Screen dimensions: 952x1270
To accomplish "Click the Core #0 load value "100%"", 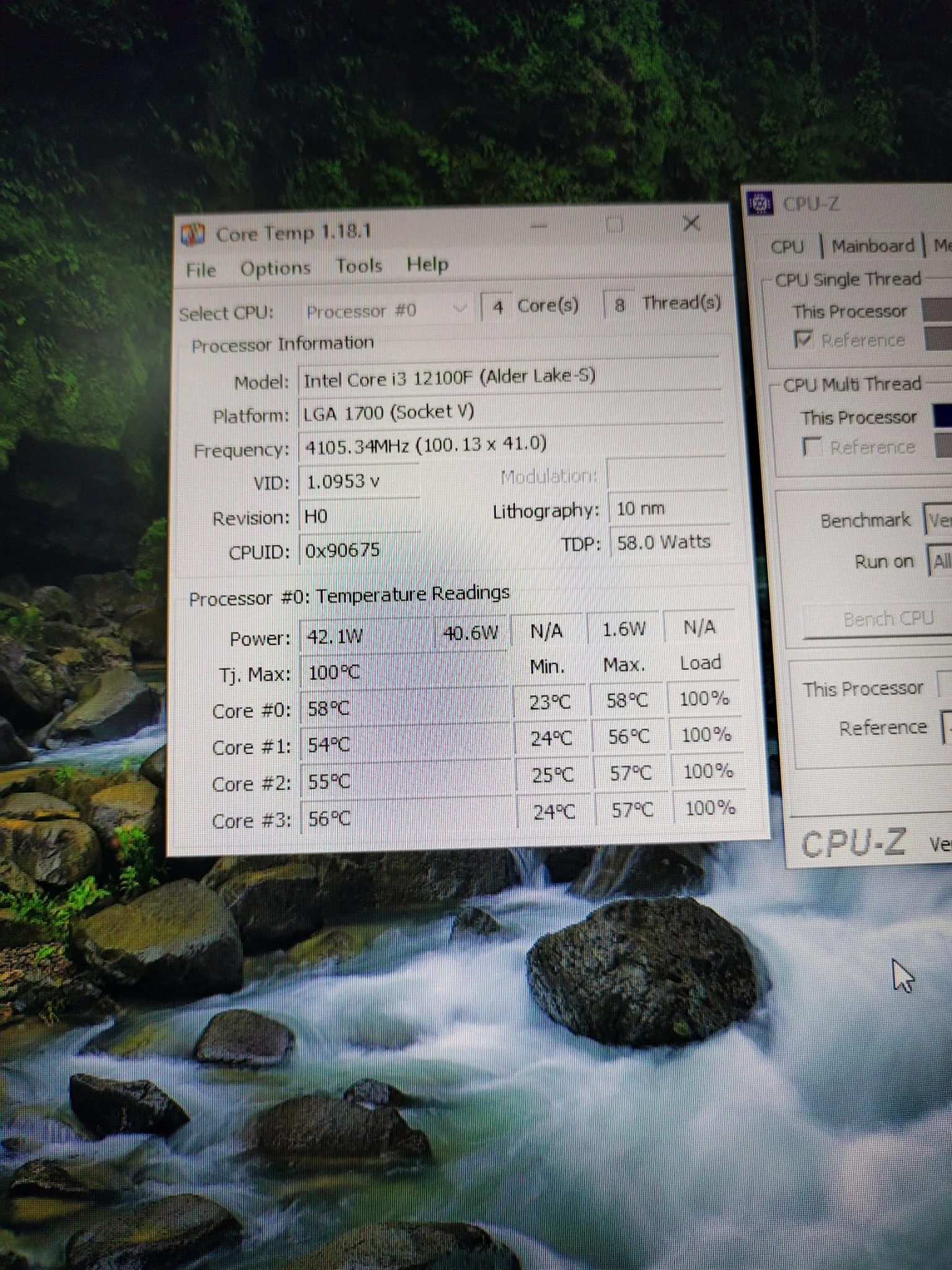I will pyautogui.click(x=705, y=699).
